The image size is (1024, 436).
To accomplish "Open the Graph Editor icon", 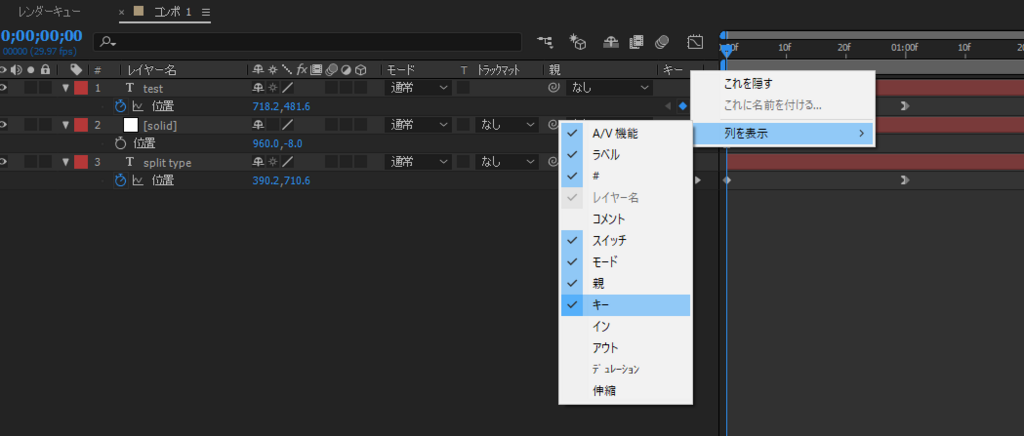I will click(695, 42).
